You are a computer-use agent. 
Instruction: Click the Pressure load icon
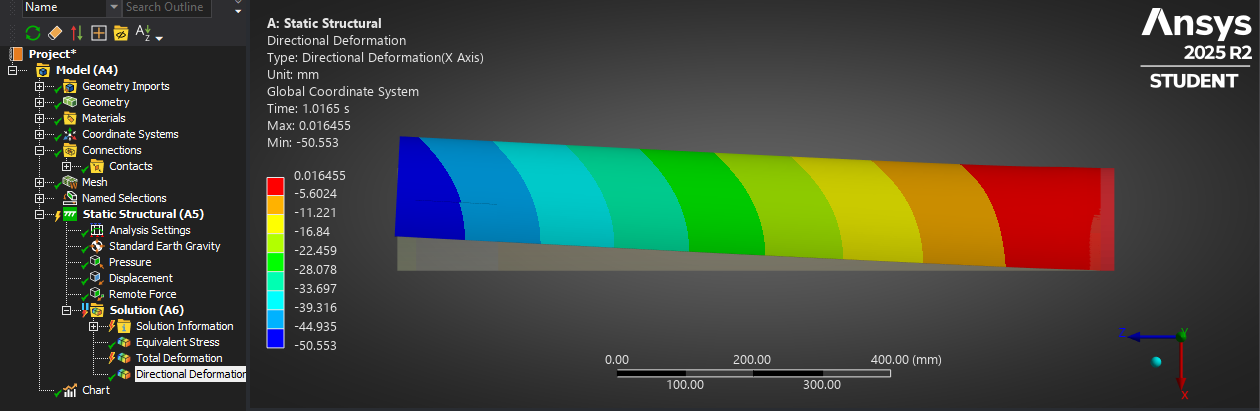(x=96, y=262)
